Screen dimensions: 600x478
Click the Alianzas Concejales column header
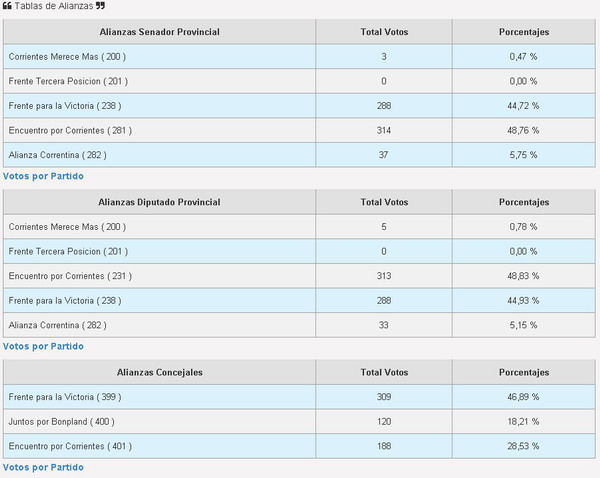pos(160,372)
